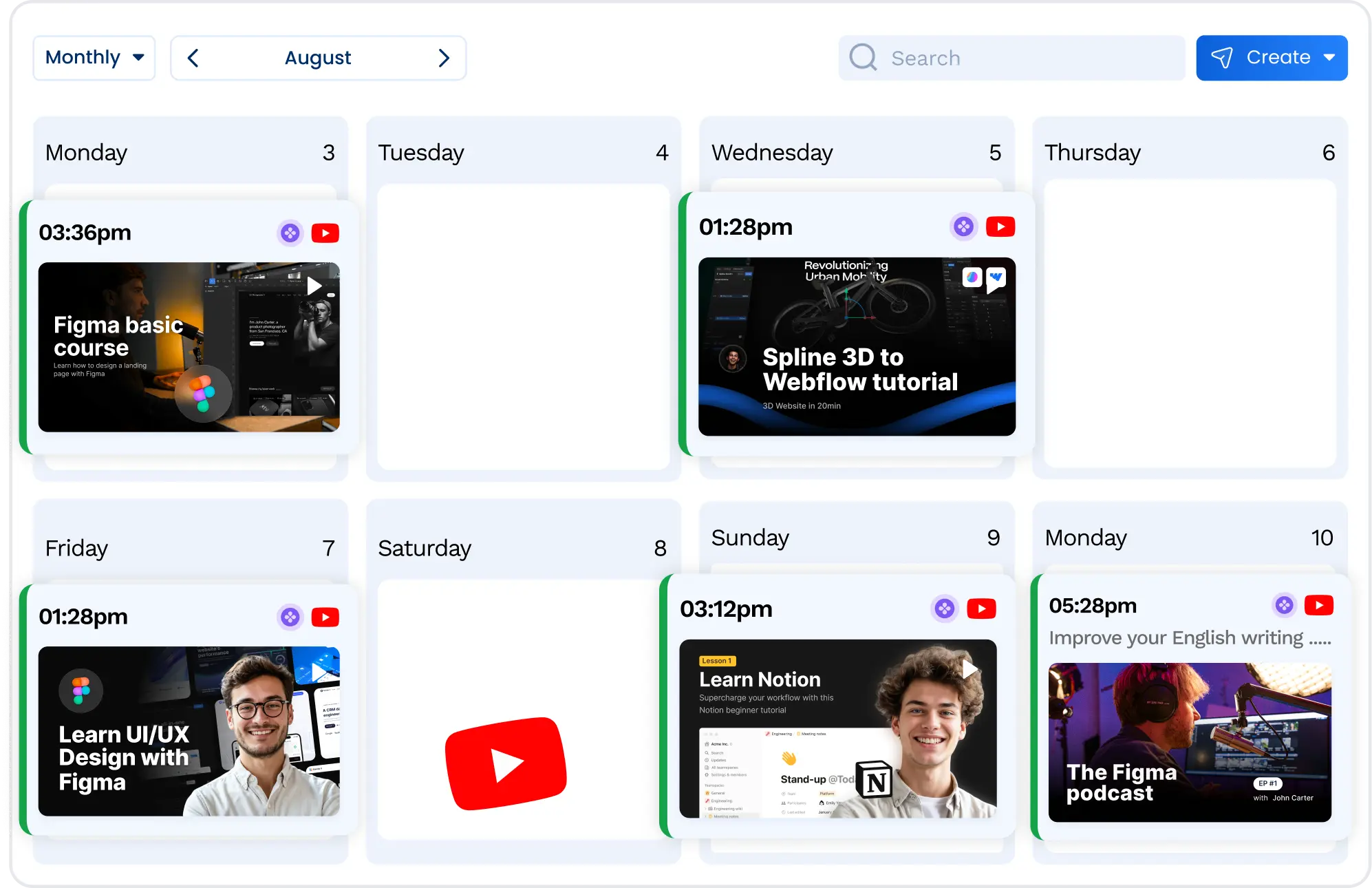Select the Thursday day header
Screen dimensions: 1372x888
[1092, 152]
